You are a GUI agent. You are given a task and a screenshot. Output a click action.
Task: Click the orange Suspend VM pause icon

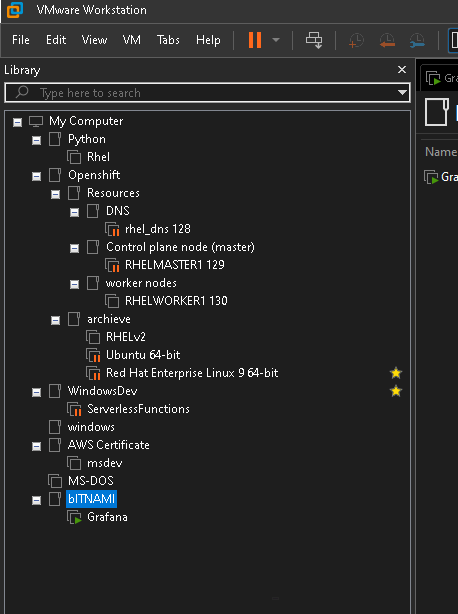(x=255, y=40)
